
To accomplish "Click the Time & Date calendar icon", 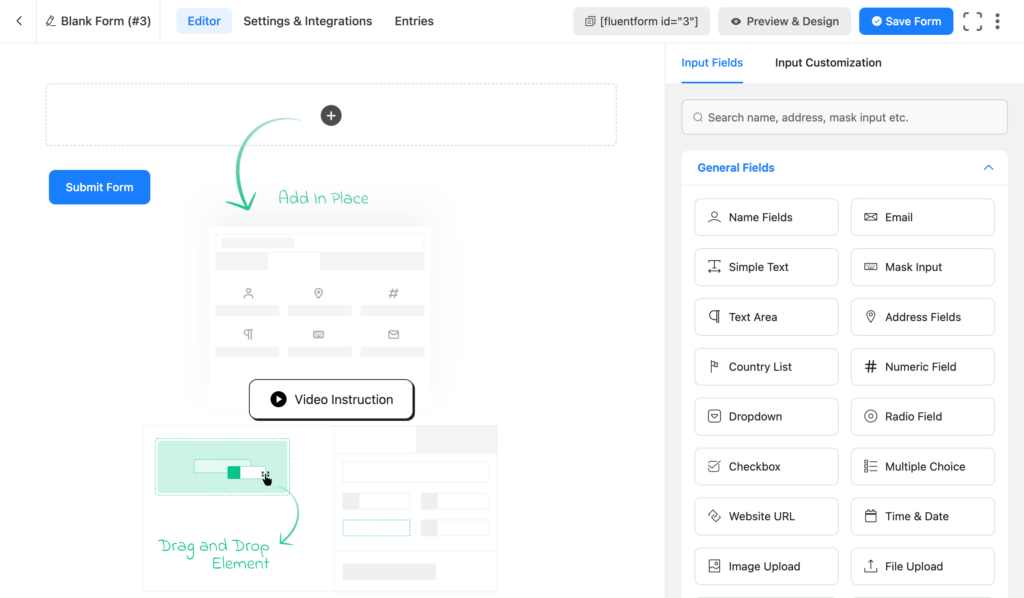I will pos(871,516).
